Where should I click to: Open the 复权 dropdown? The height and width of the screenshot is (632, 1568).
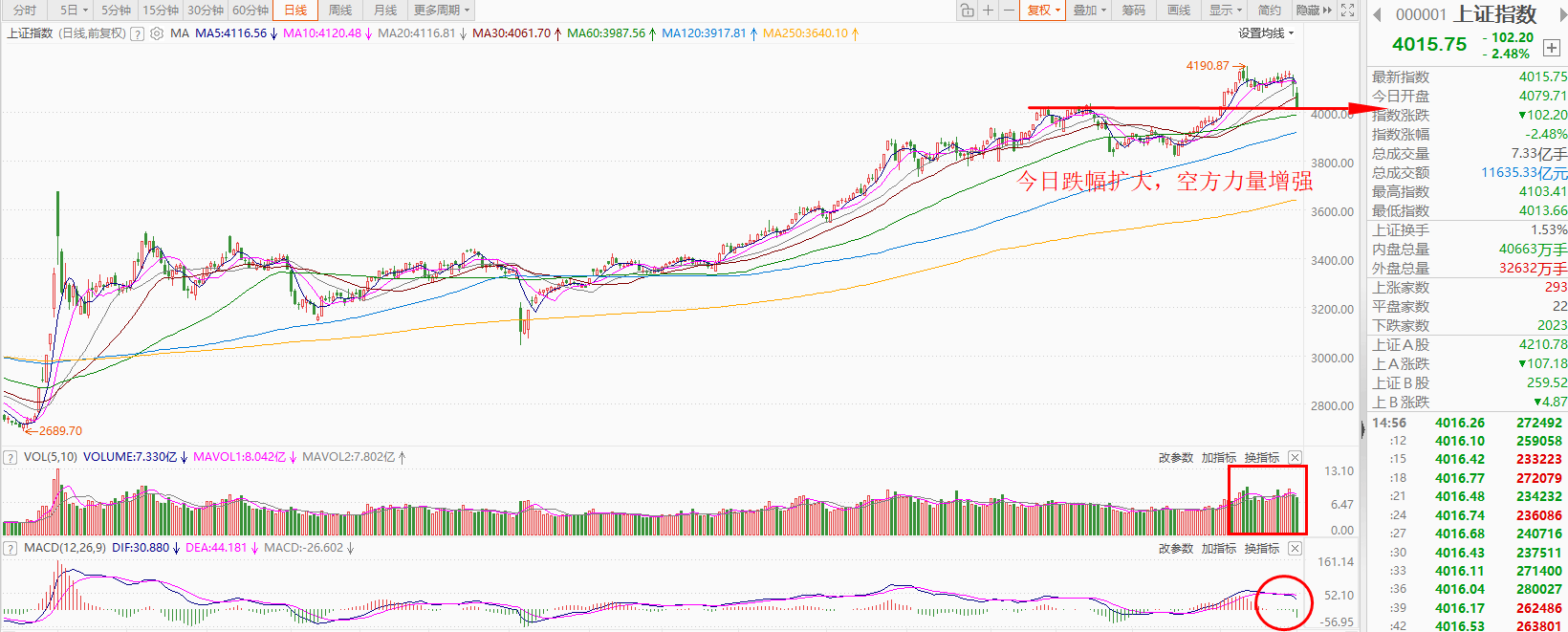(1043, 11)
